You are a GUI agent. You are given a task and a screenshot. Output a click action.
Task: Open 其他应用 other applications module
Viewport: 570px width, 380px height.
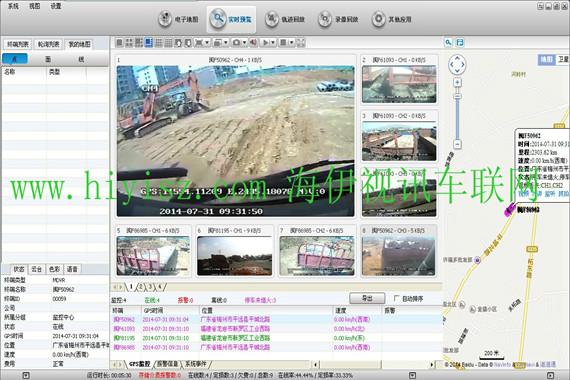(392, 19)
